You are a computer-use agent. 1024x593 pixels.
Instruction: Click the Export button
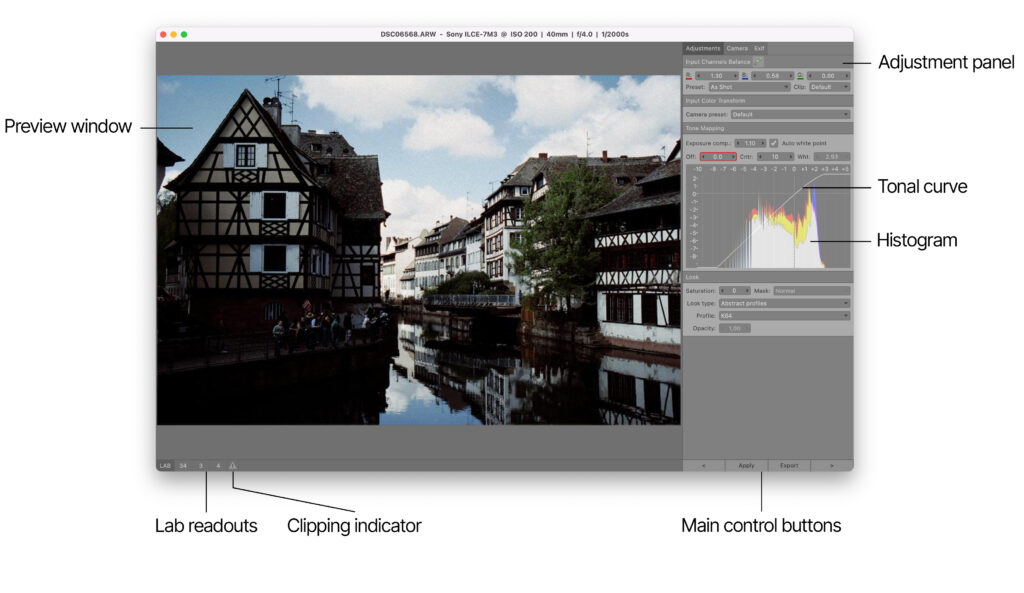tap(789, 466)
